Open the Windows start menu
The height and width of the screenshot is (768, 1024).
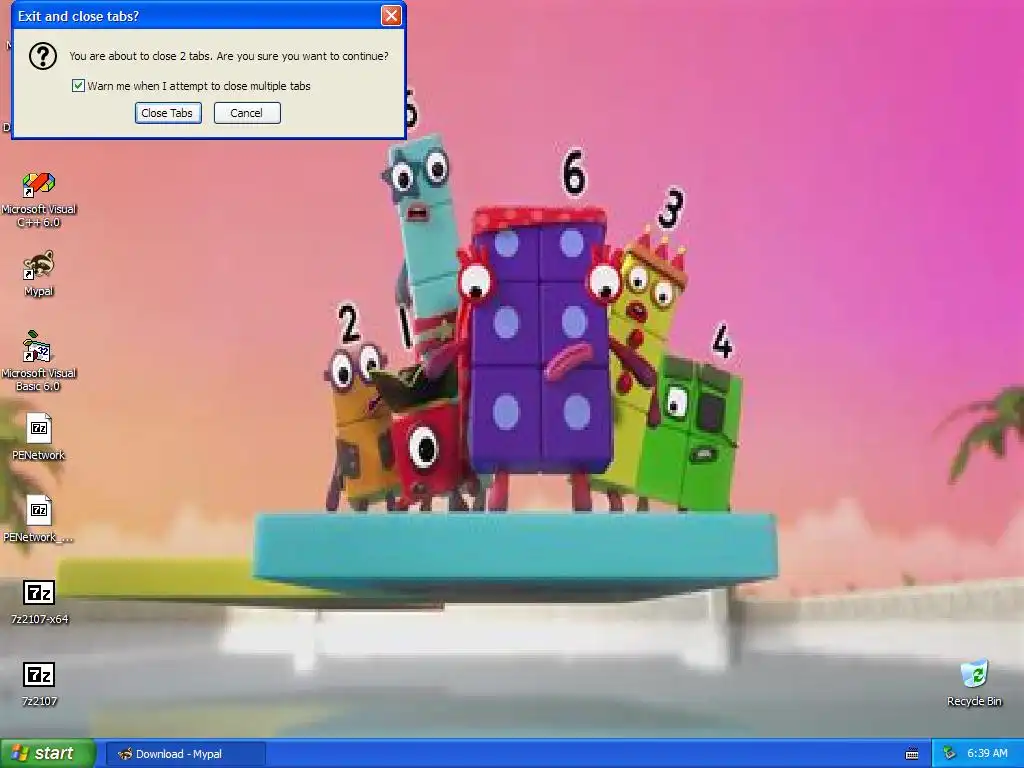coord(48,753)
